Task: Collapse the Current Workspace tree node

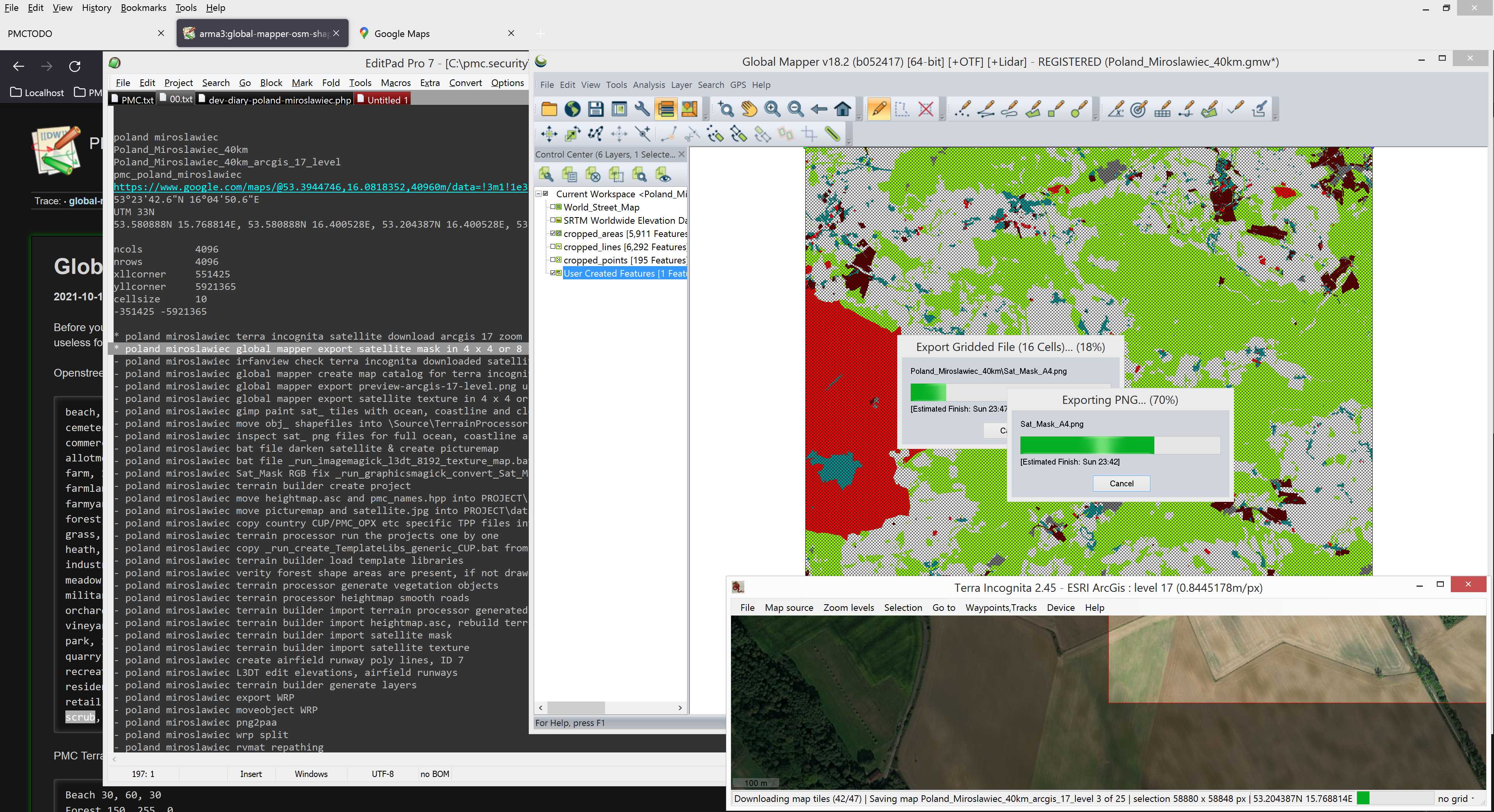Action: point(538,194)
